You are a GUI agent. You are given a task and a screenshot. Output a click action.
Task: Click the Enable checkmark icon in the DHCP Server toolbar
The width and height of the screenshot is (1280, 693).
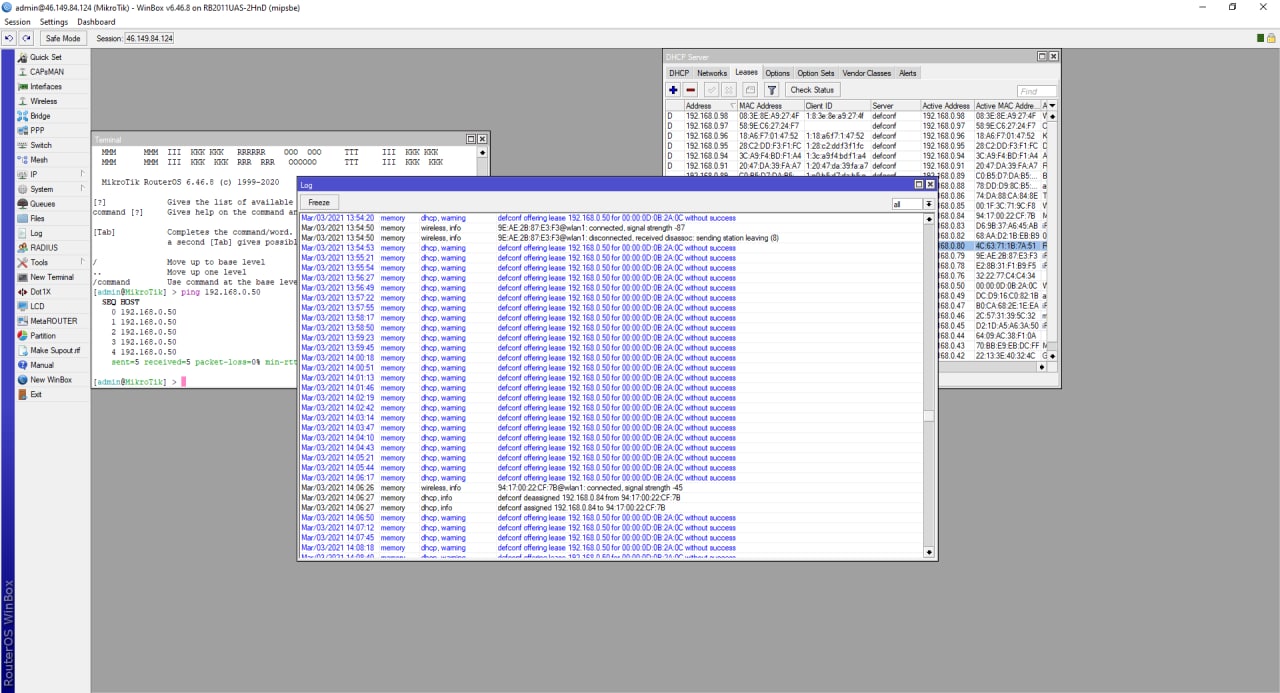click(713, 90)
